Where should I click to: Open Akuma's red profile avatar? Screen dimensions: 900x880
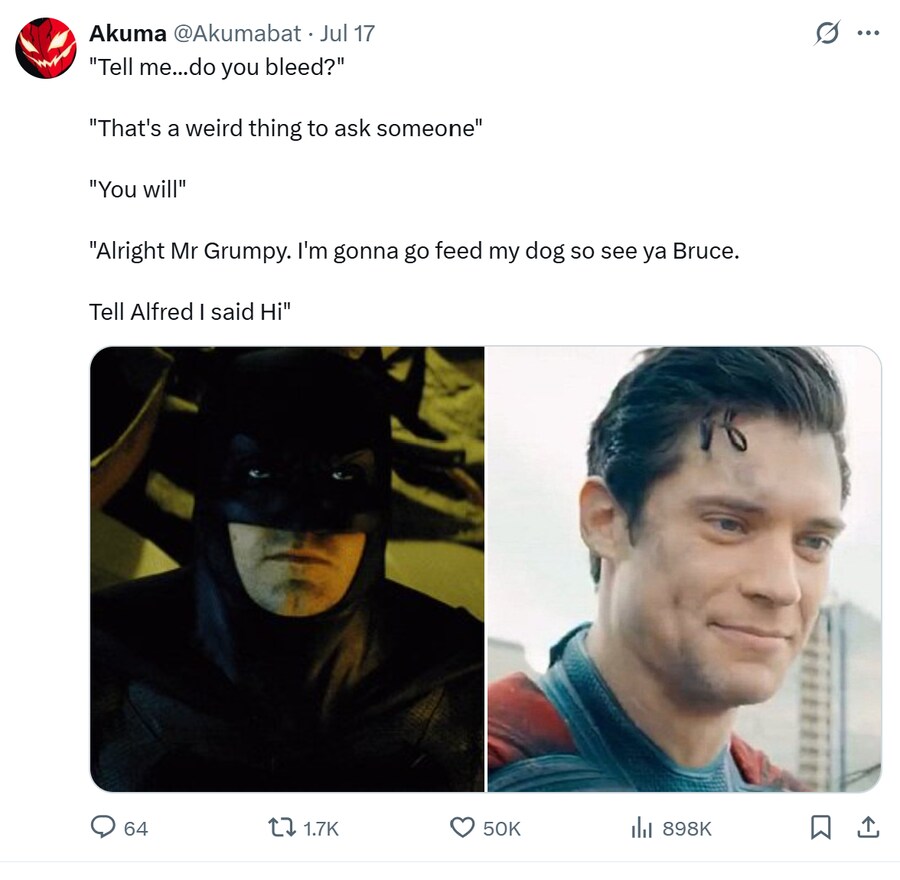(x=45, y=48)
